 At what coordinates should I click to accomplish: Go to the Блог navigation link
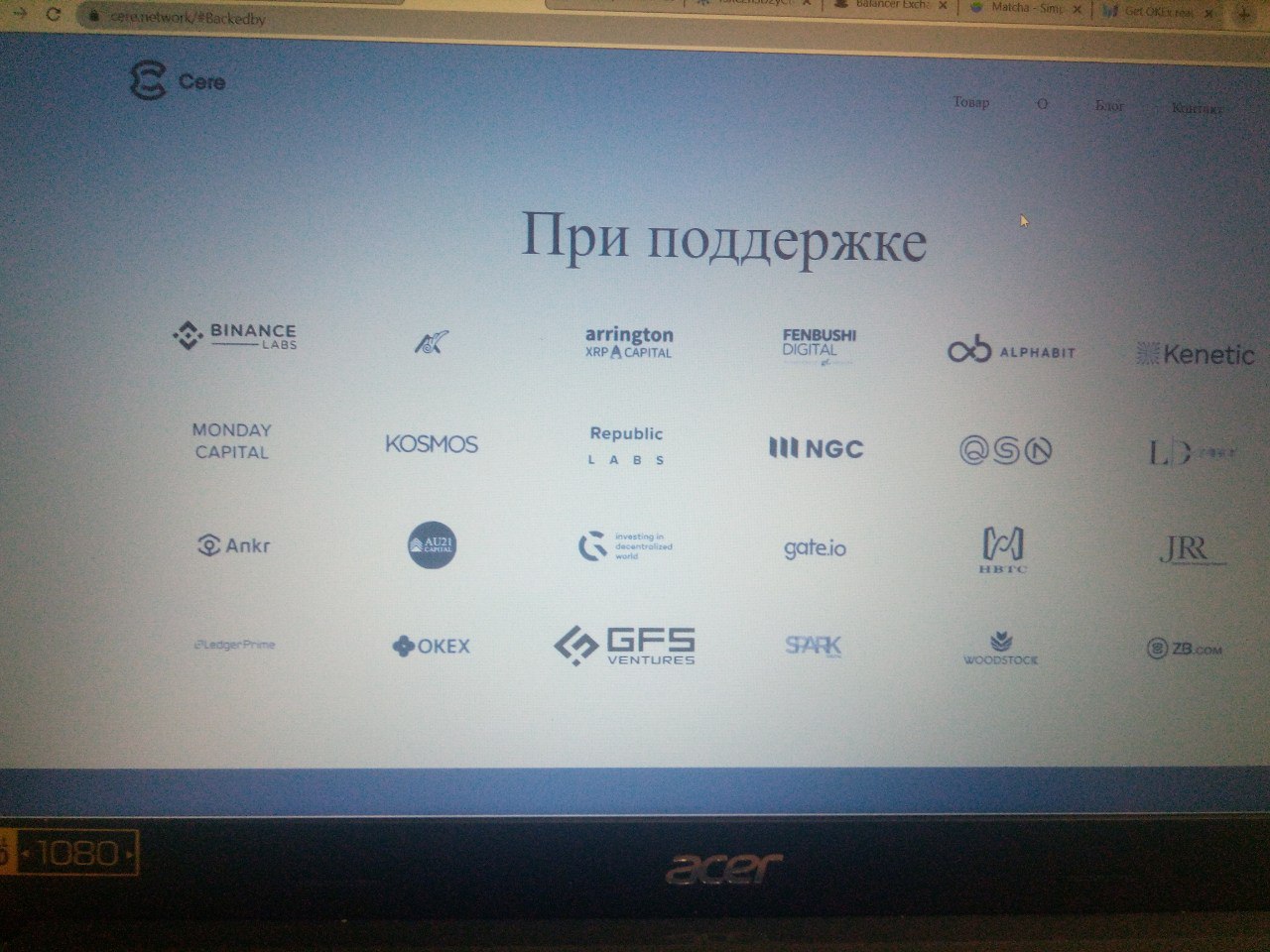pyautogui.click(x=1109, y=105)
